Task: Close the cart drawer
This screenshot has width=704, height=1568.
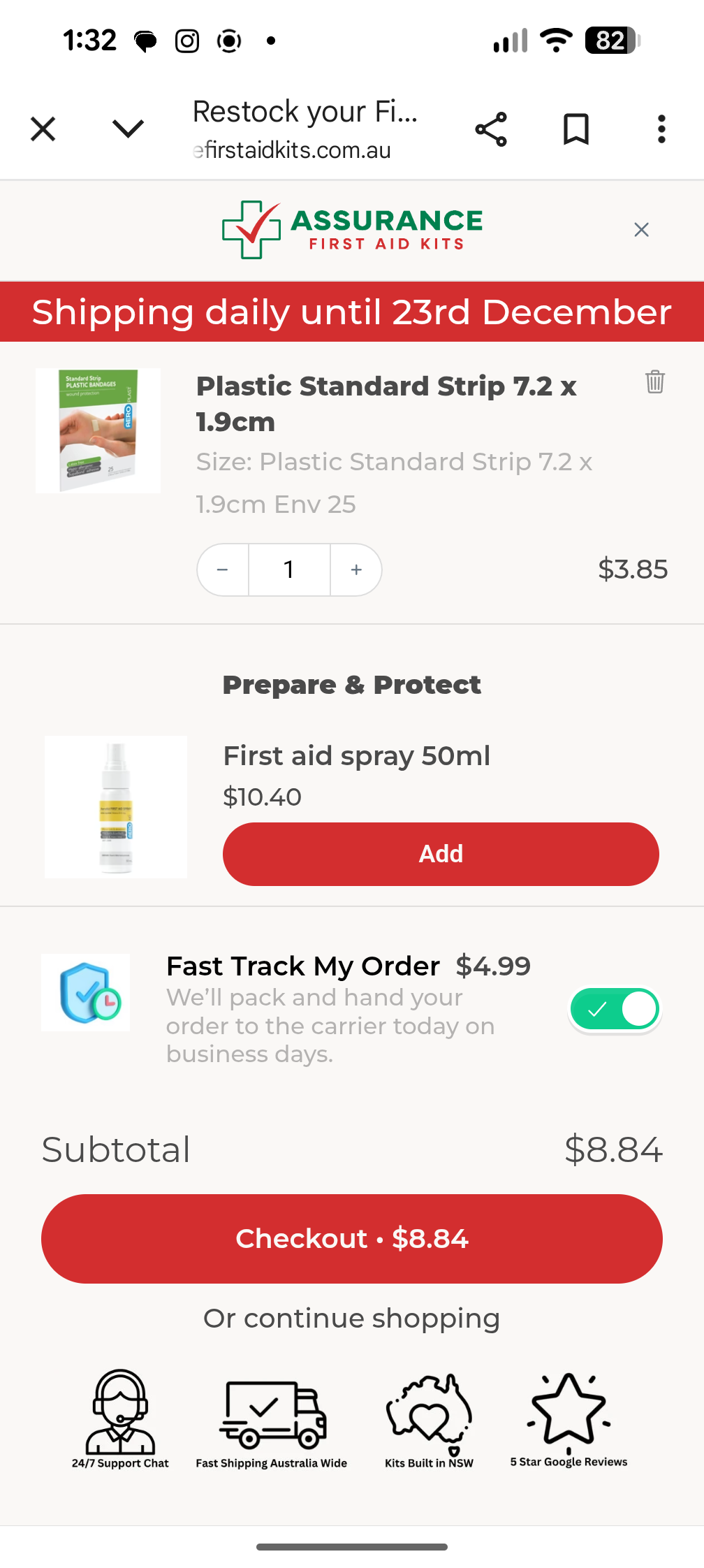Action: [641, 230]
